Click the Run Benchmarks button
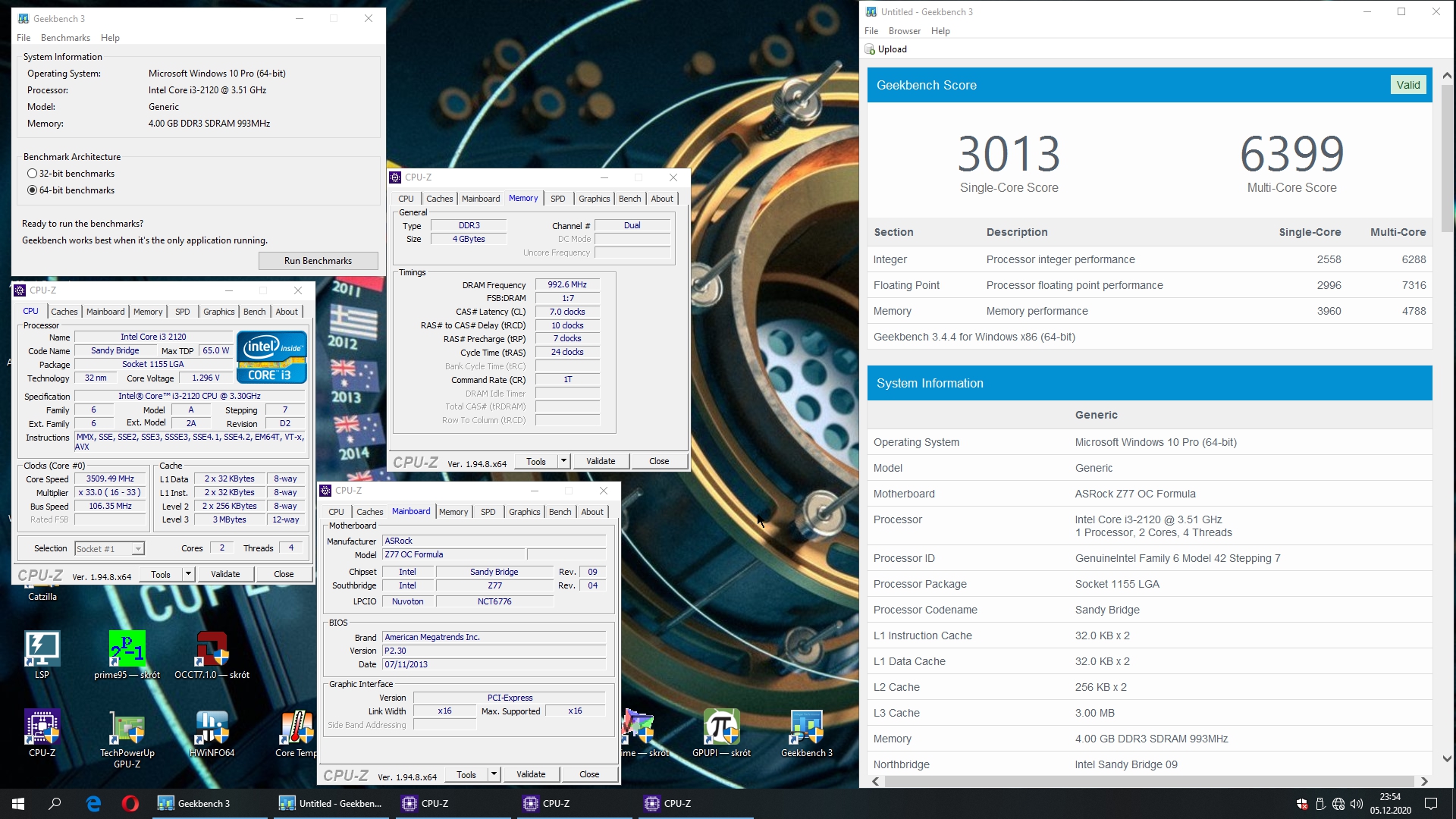Viewport: 1456px width, 819px height. (318, 261)
